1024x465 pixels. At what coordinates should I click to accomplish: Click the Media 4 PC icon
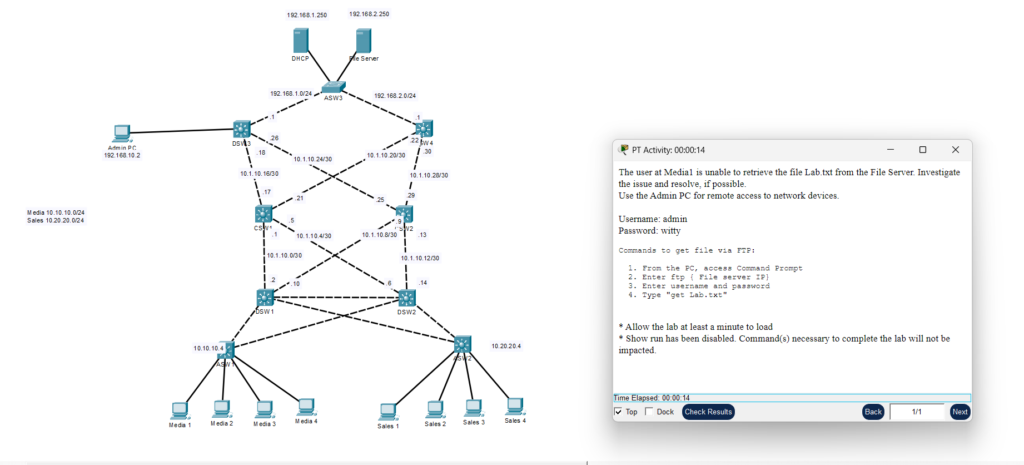(x=306, y=406)
